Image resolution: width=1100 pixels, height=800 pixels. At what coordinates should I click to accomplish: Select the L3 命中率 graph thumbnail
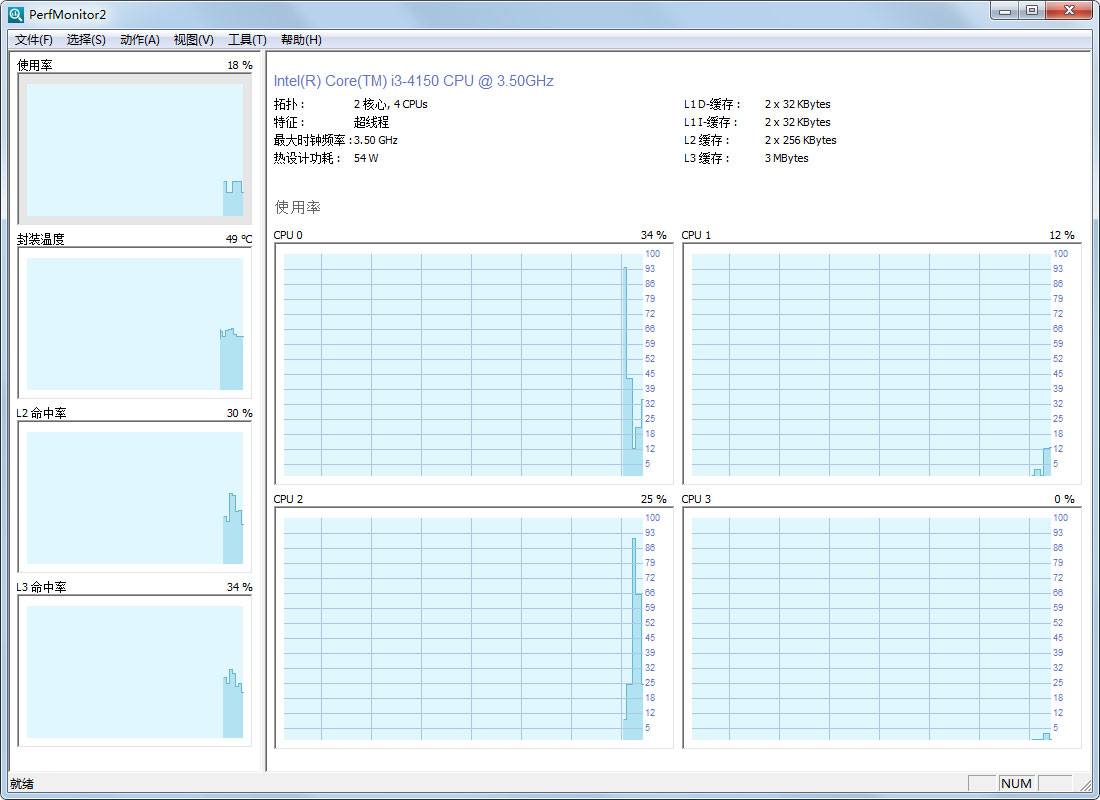(134, 671)
